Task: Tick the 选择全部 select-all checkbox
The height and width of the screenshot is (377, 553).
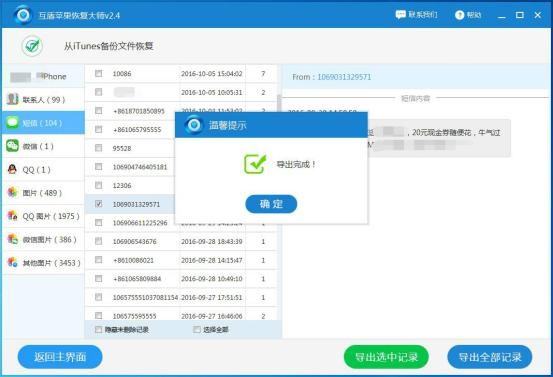Action: click(x=197, y=329)
